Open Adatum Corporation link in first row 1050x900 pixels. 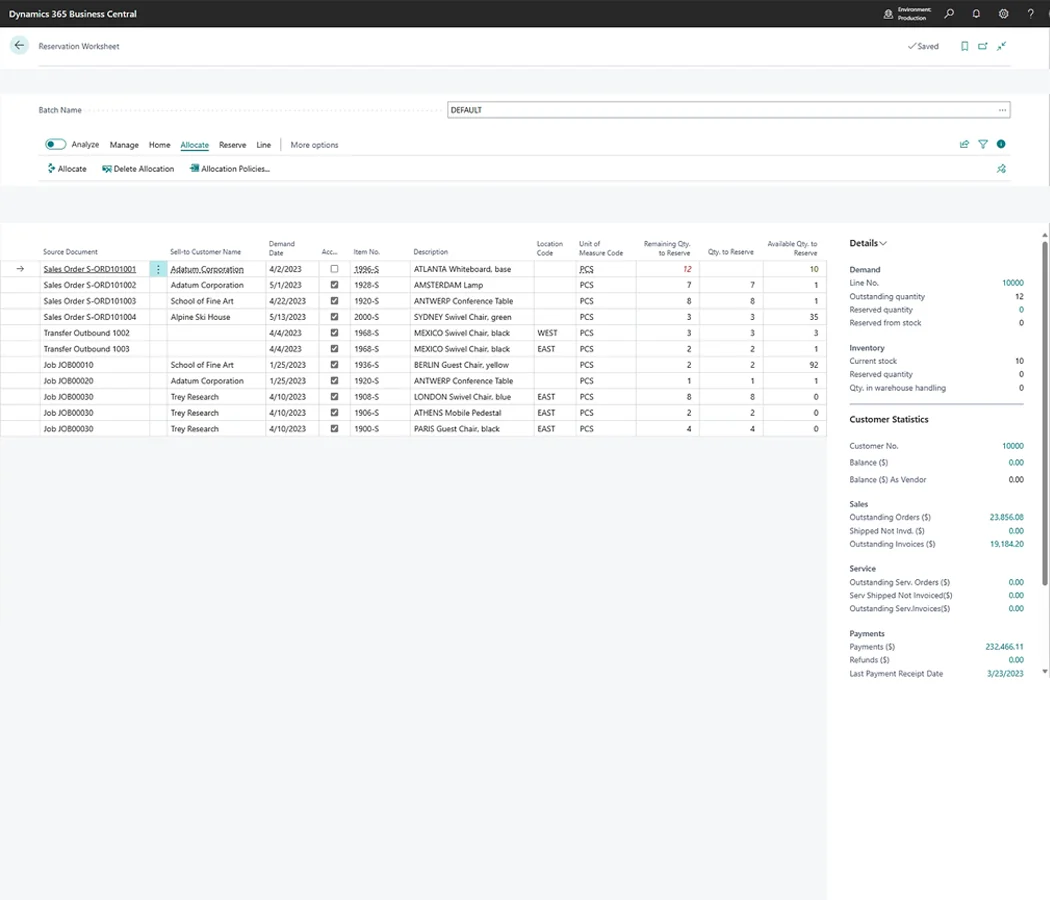[x=207, y=269]
